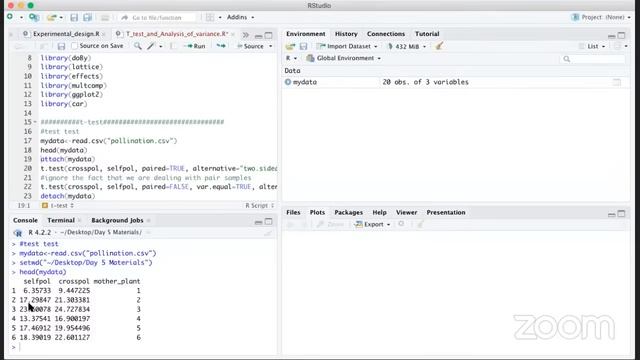Image resolution: width=640 pixels, height=360 pixels.
Task: Click the refresh environment icon
Action: pos(618,46)
